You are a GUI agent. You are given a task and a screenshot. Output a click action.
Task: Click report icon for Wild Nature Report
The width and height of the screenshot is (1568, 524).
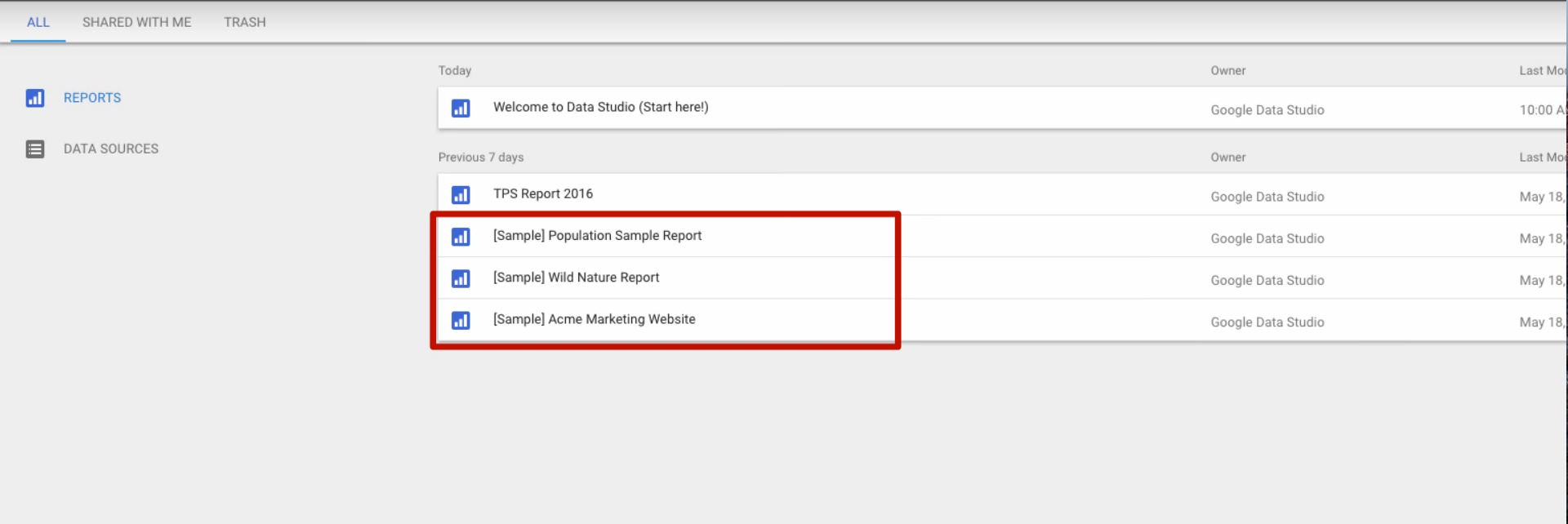pos(461,278)
